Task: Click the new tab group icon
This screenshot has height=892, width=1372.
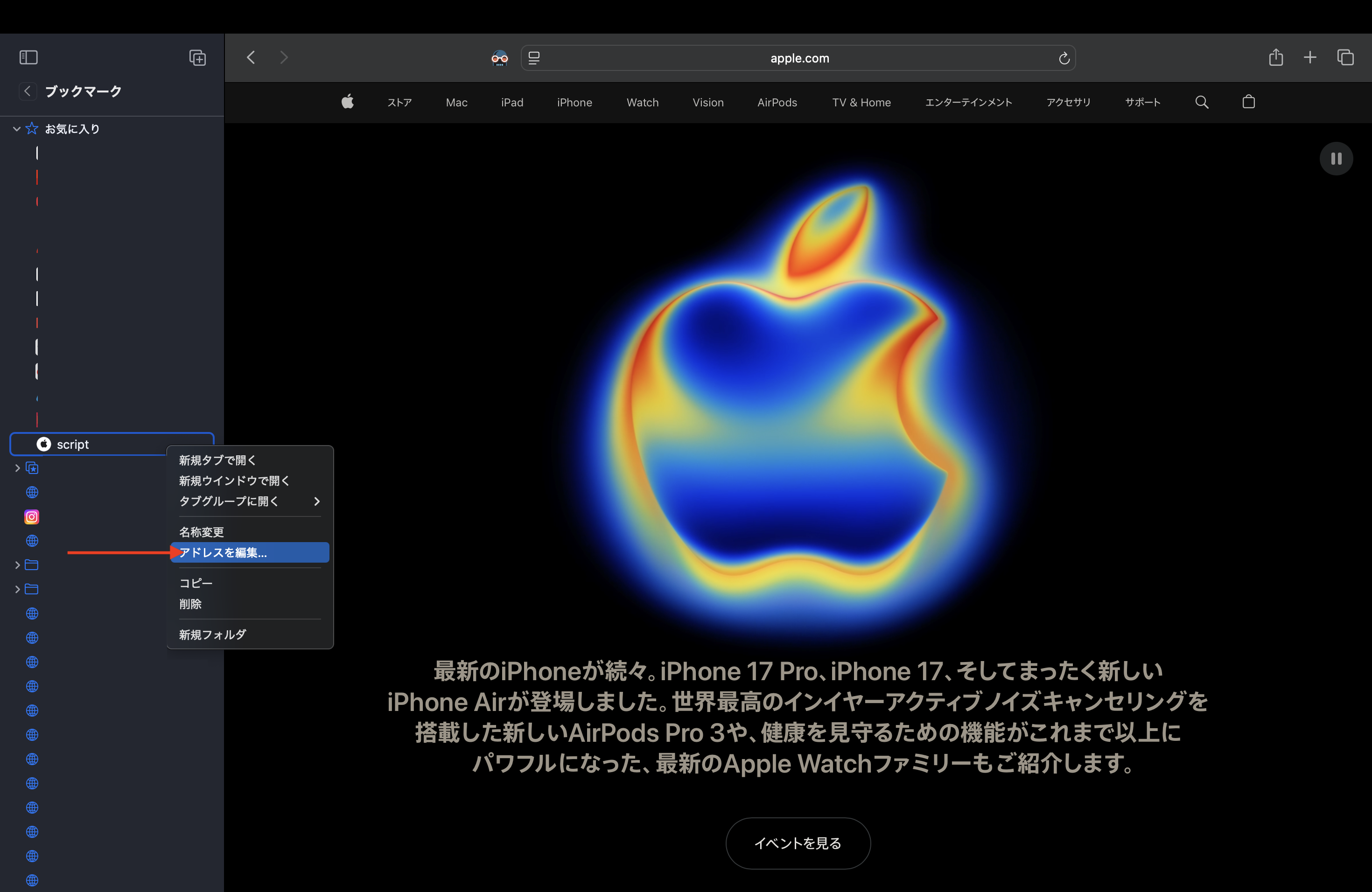Action: (197, 58)
